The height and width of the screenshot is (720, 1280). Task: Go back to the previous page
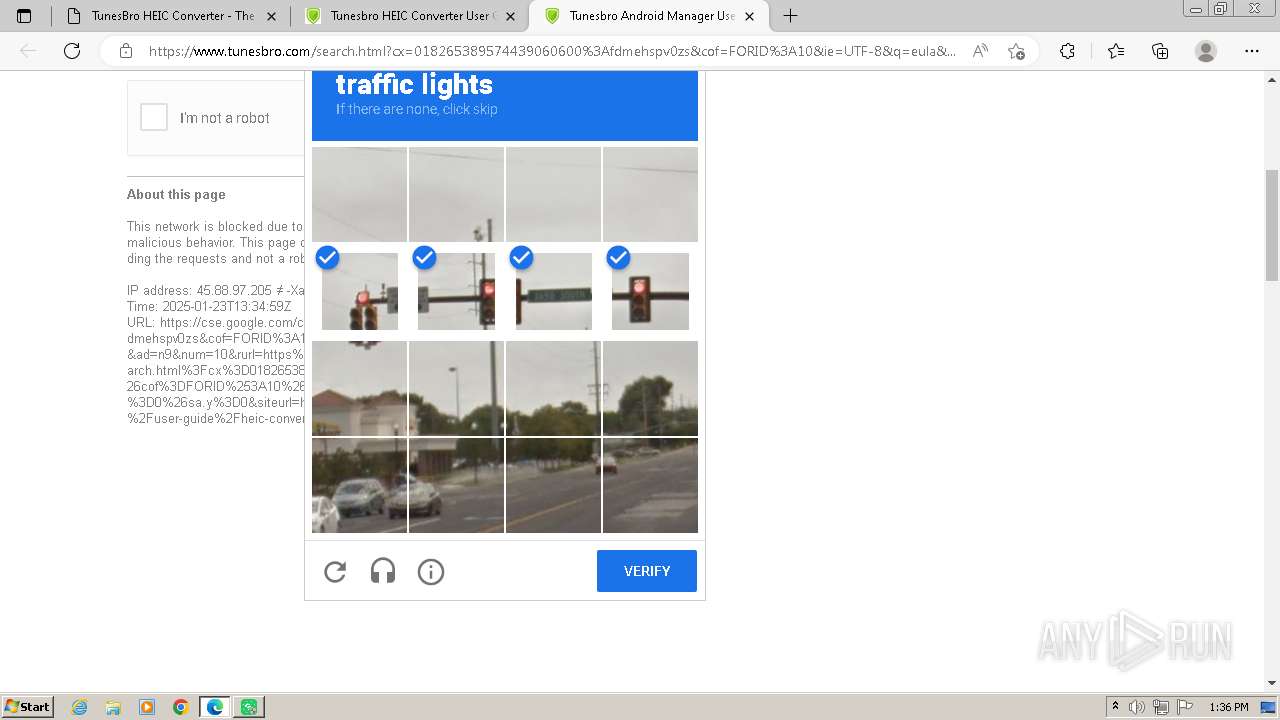coord(28,51)
